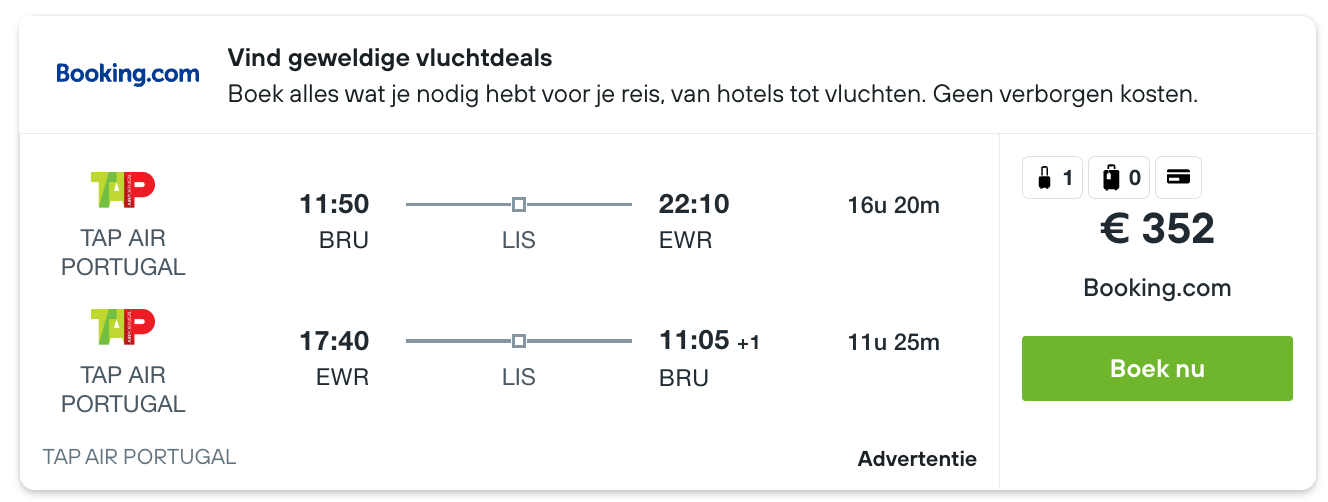Select the 17:40 departure time from EWR
The image size is (1328, 502).
tap(334, 342)
